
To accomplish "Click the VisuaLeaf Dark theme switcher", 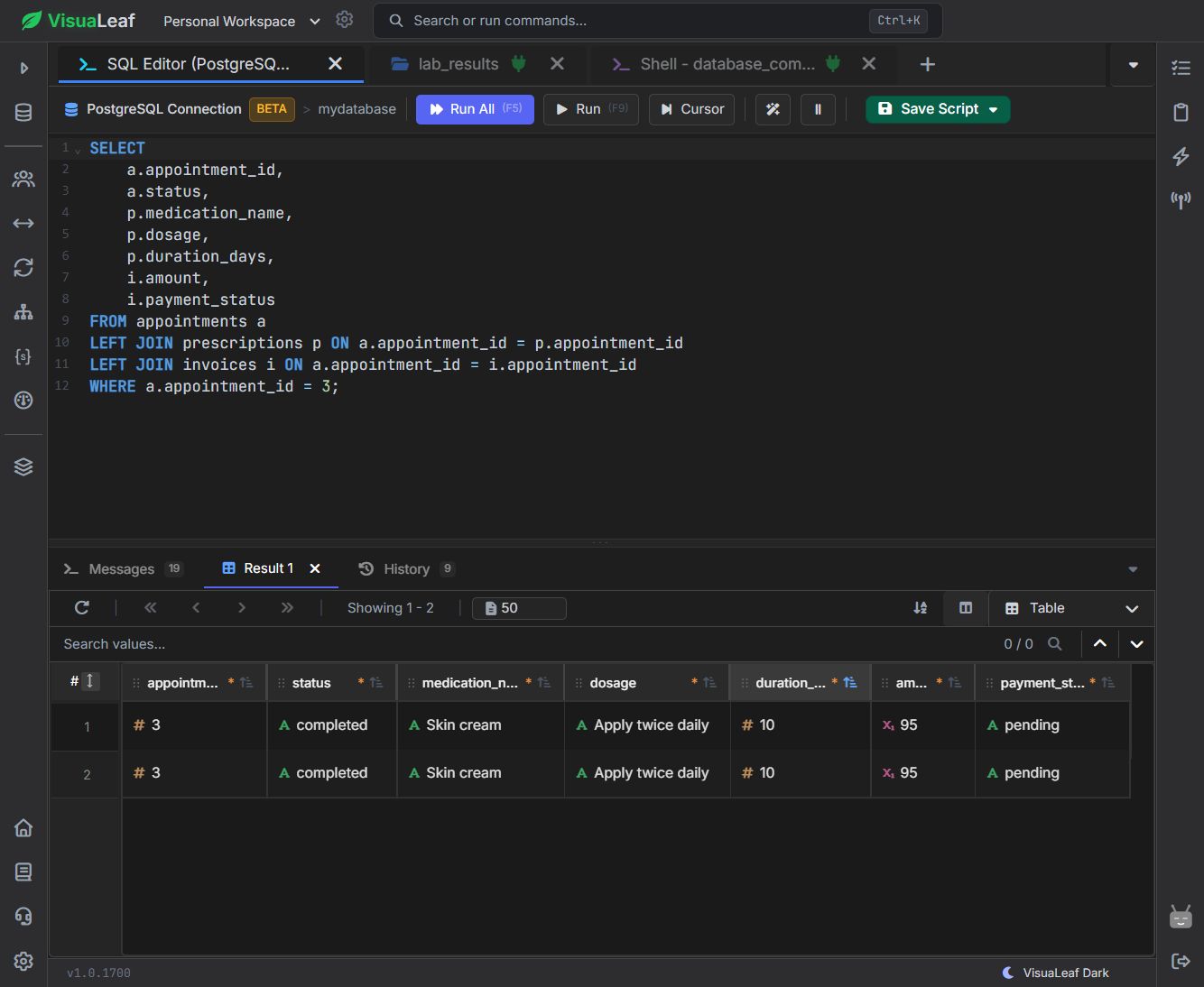I will pyautogui.click(x=1055, y=973).
